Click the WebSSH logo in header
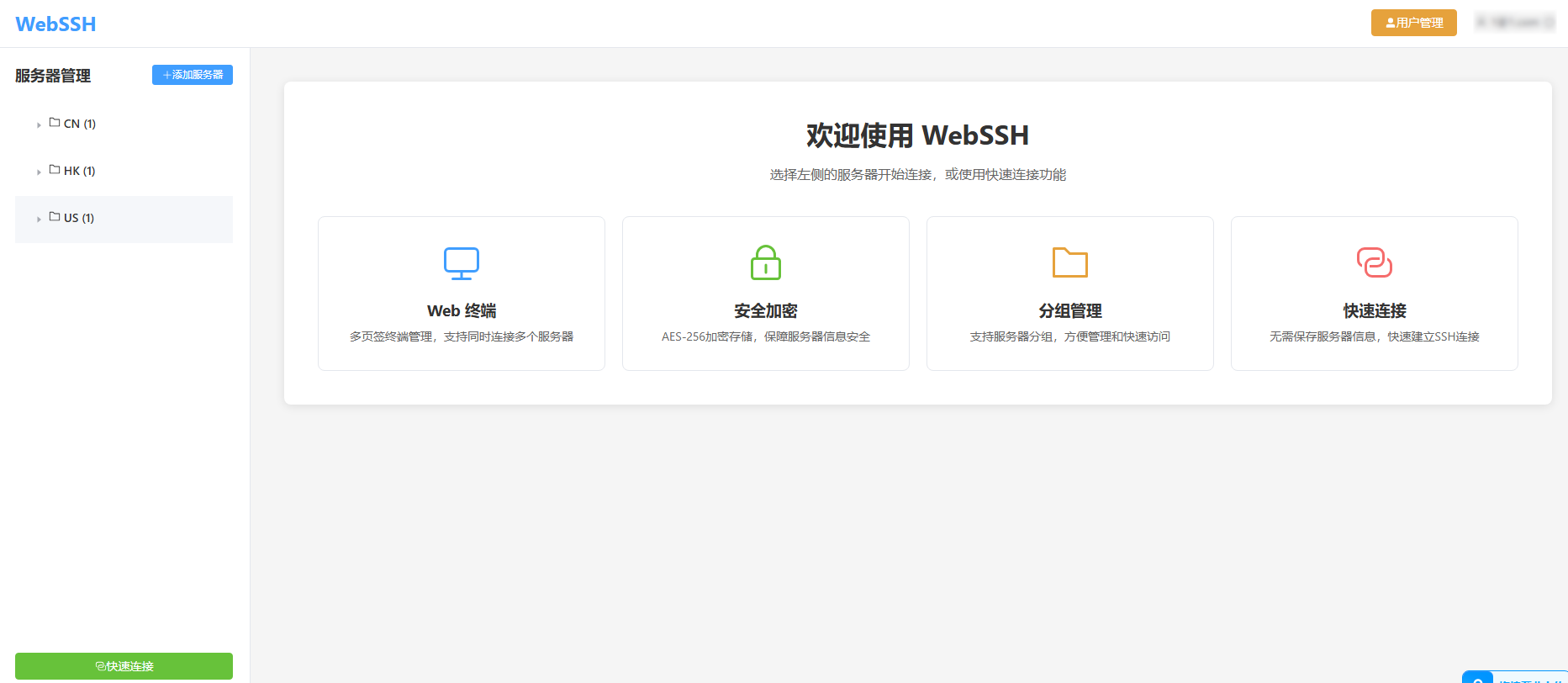The image size is (1568, 683). (55, 24)
